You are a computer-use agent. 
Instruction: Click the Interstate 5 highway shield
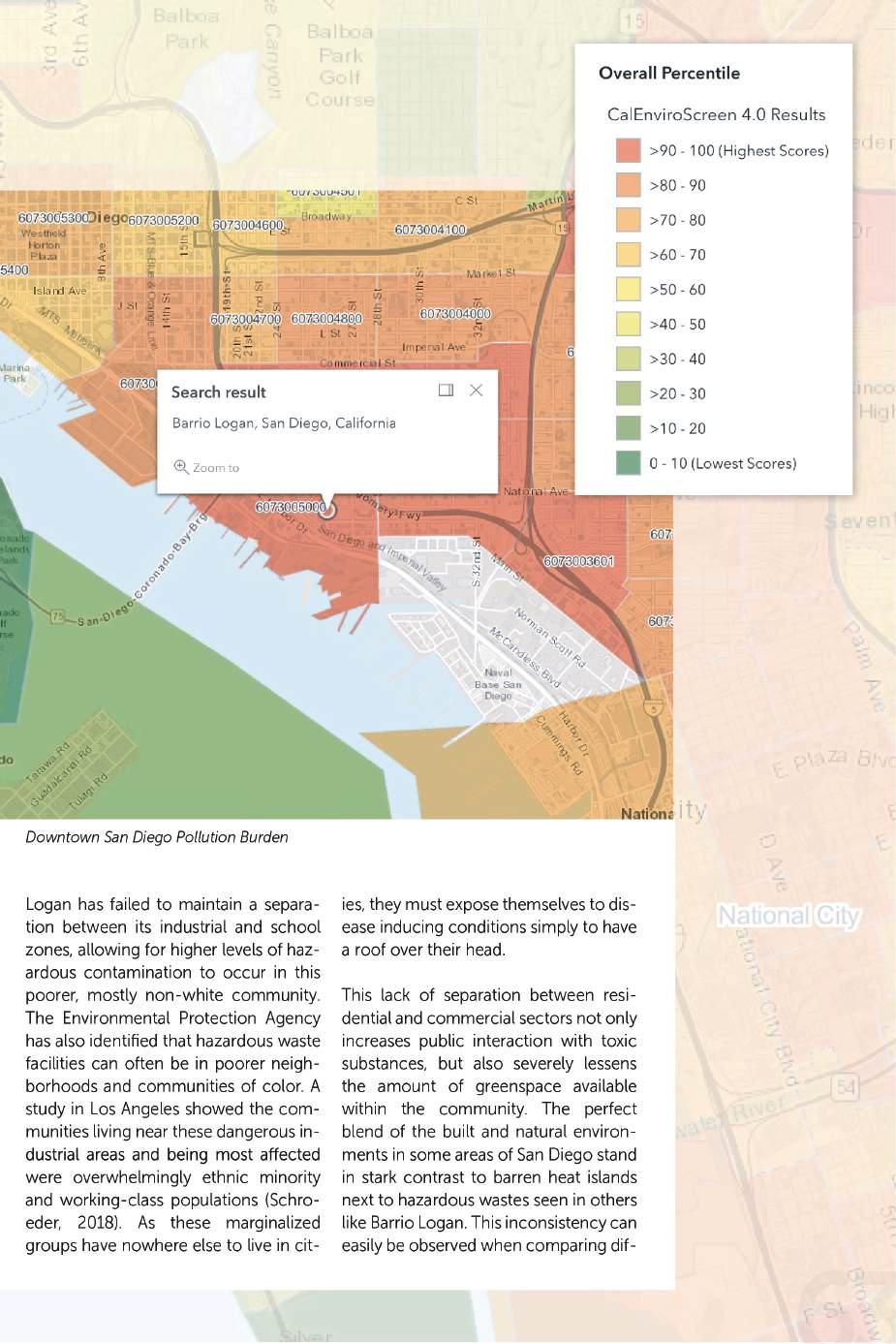(655, 710)
